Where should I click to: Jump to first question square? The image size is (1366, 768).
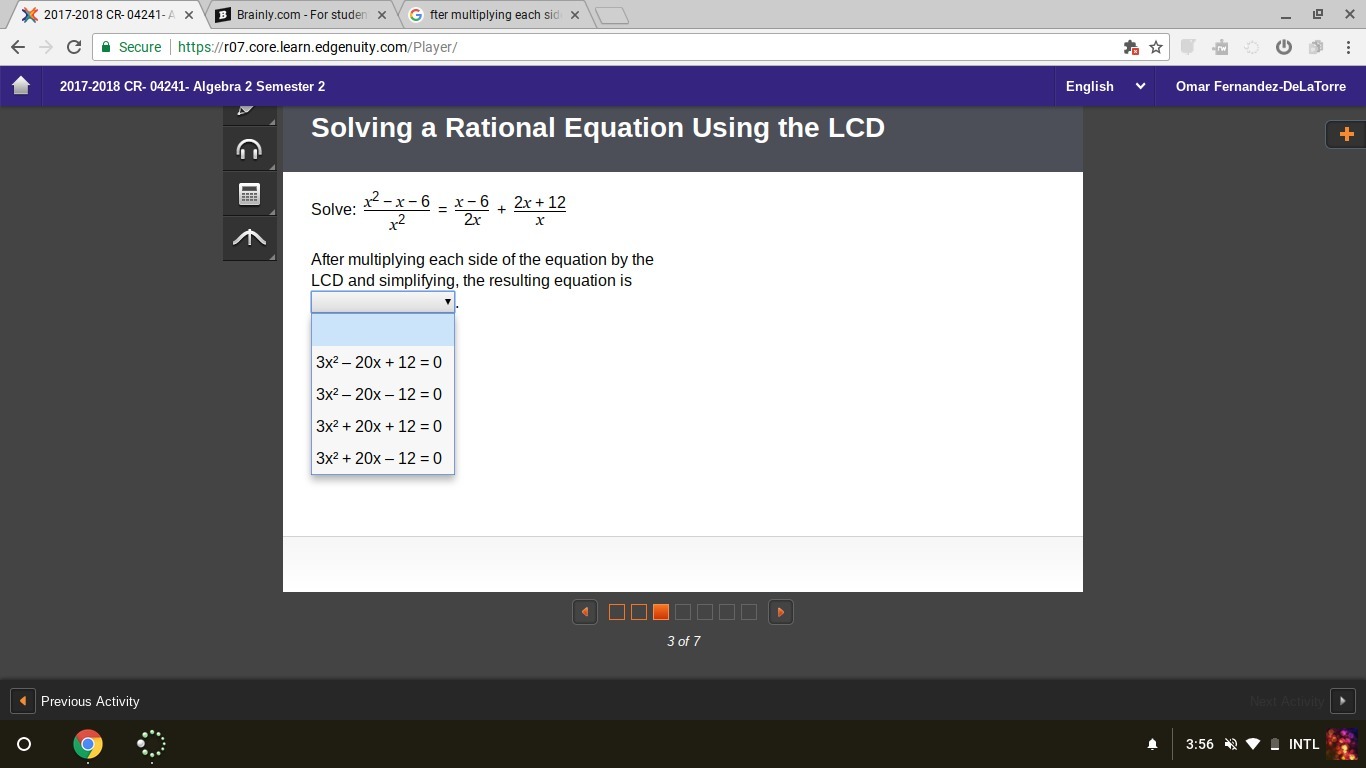pos(617,612)
